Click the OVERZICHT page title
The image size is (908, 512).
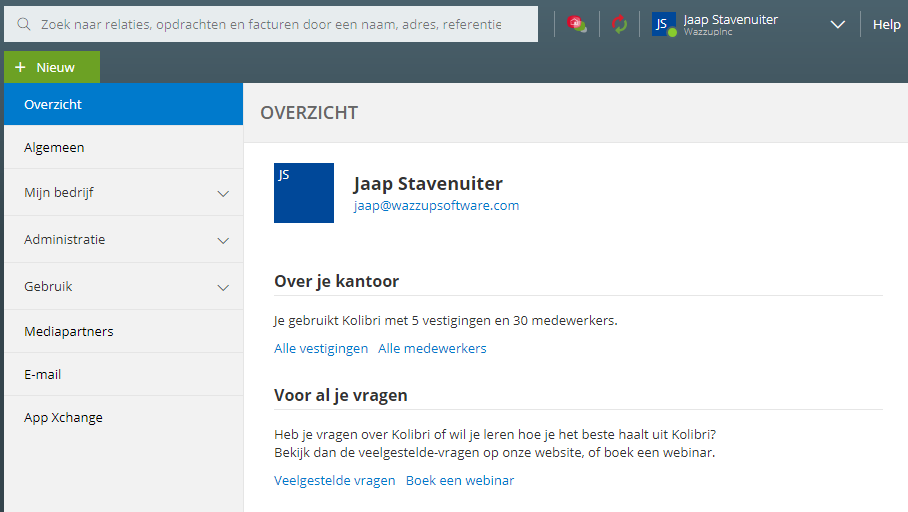309,112
